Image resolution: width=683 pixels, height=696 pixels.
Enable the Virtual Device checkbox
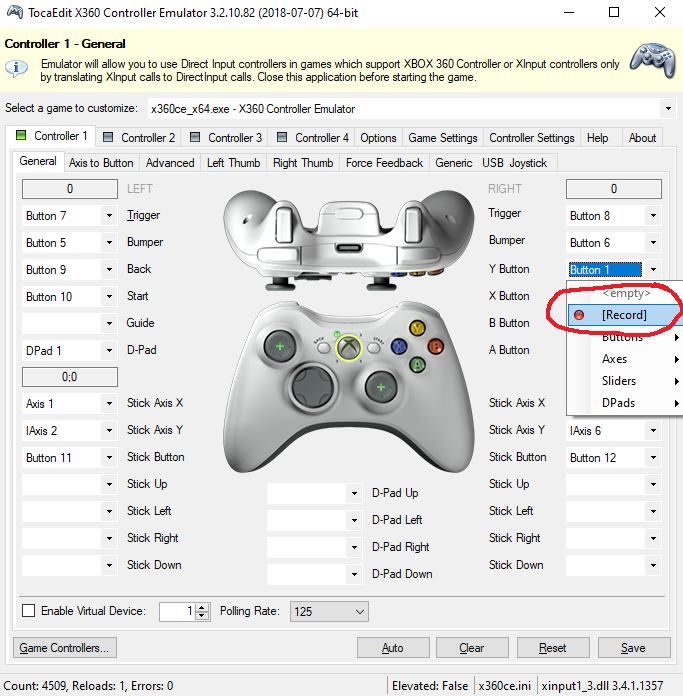pos(28,611)
